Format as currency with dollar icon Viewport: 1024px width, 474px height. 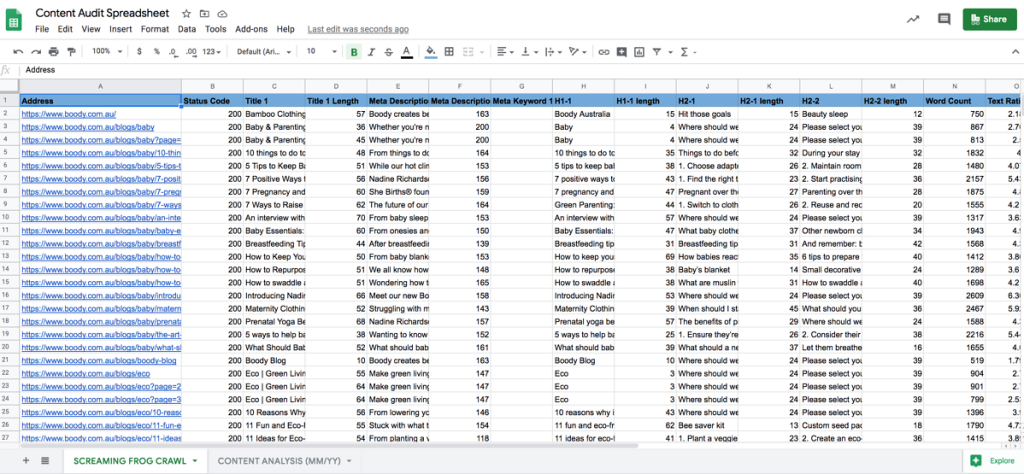pyautogui.click(x=139, y=52)
